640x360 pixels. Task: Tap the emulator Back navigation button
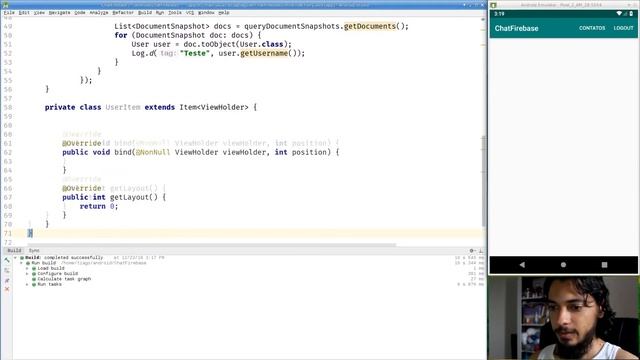pyautogui.click(x=522, y=265)
